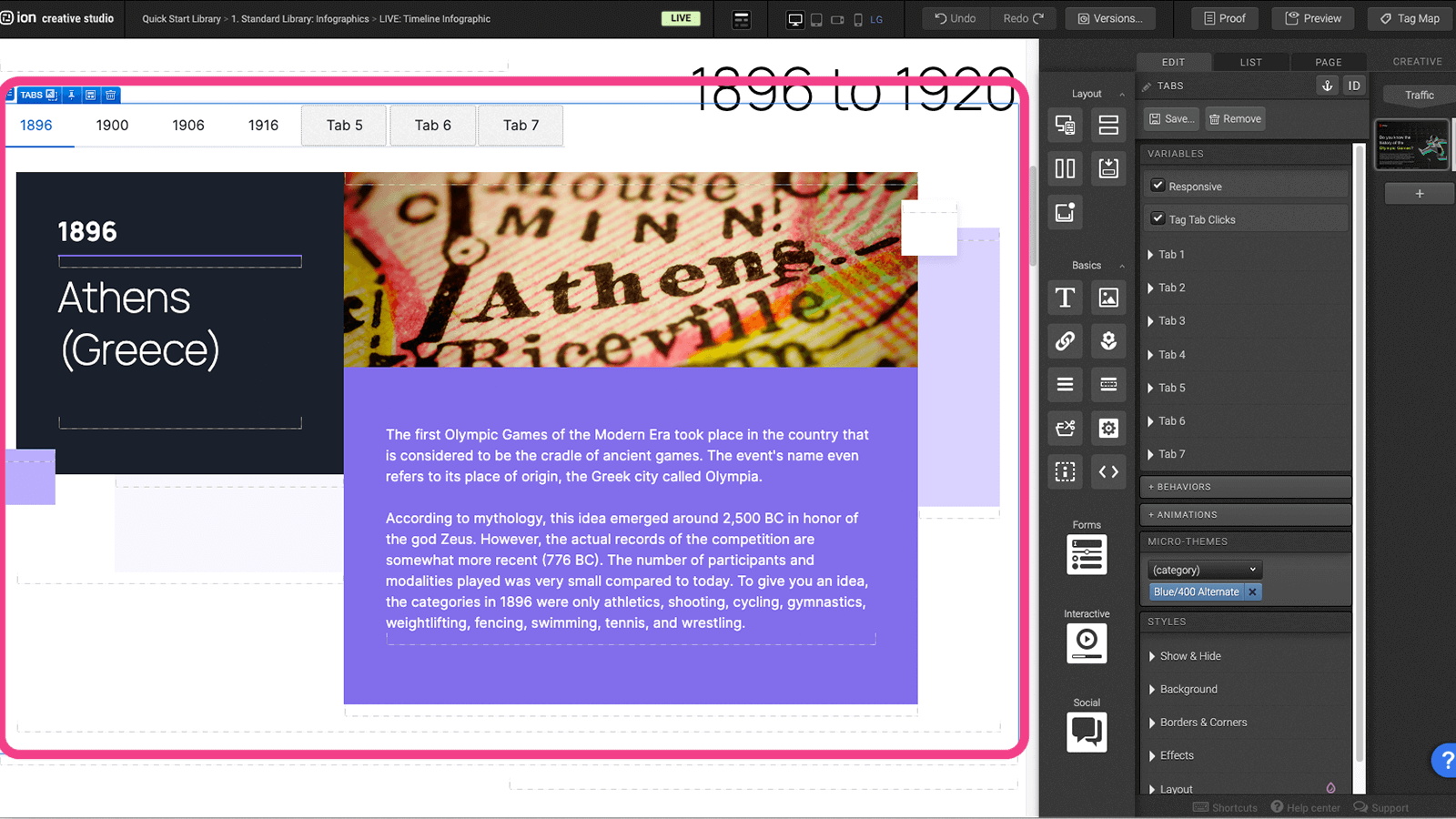Toggle the Responsive checkbox
This screenshot has width=1456, height=819.
click(x=1158, y=186)
